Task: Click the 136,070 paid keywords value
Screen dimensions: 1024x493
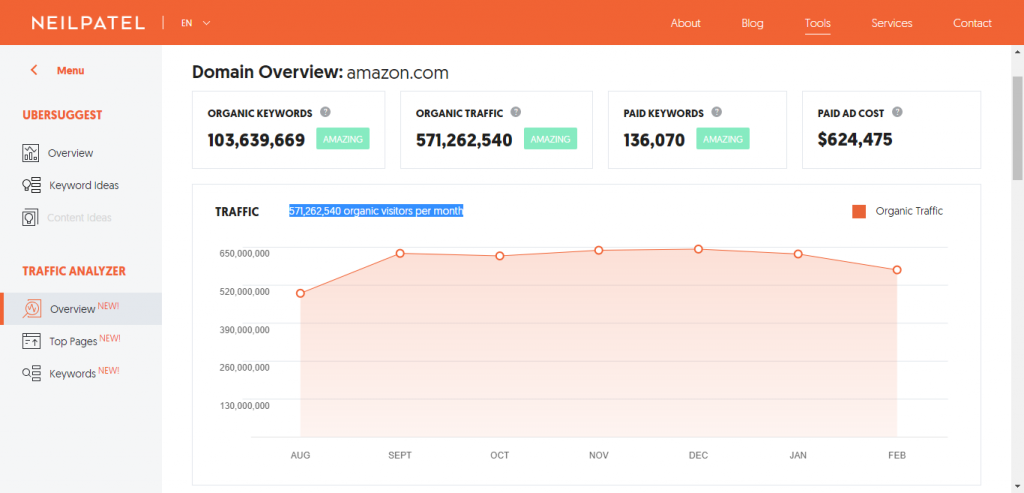Action: (654, 140)
